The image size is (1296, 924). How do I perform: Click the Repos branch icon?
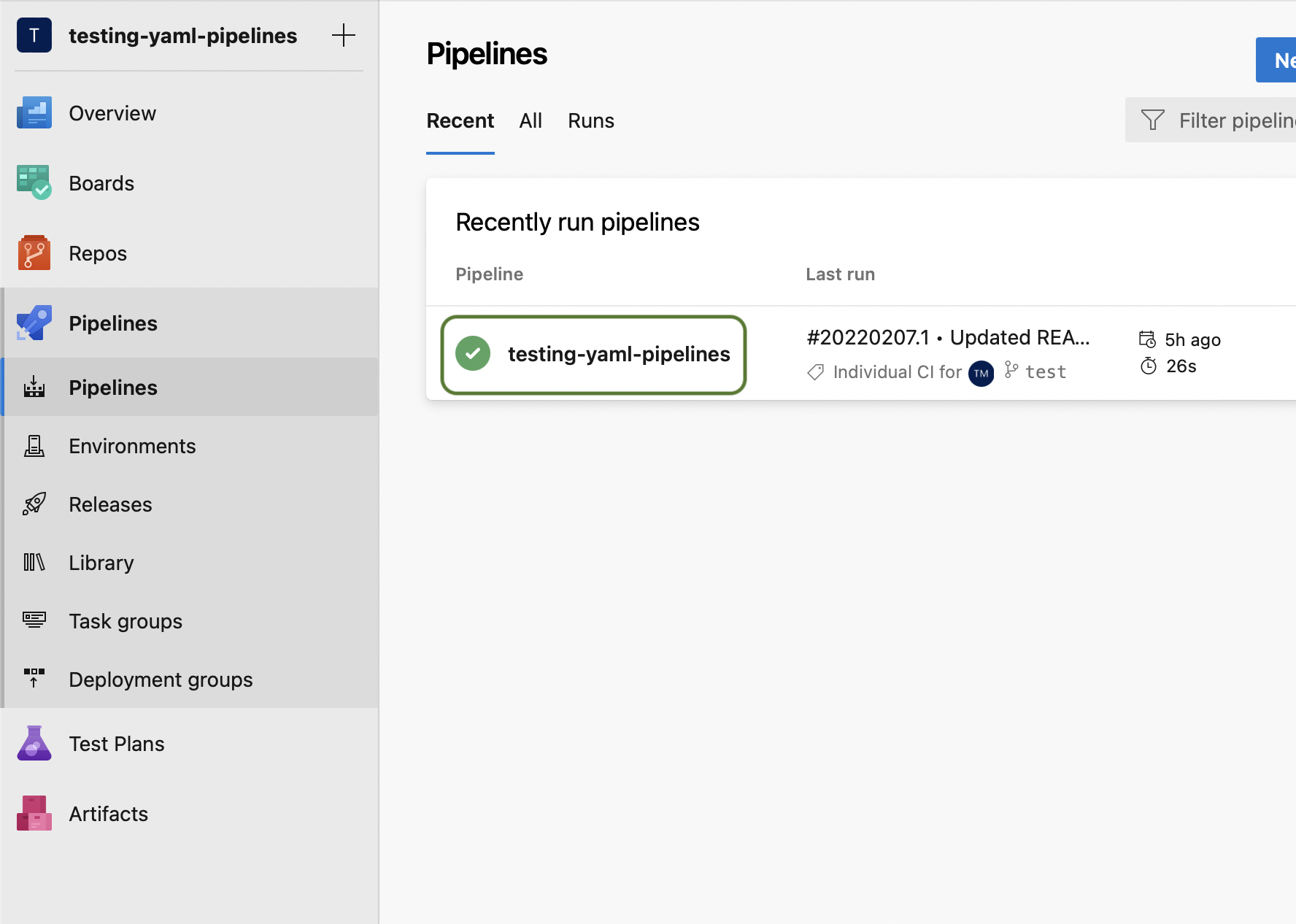(34, 253)
